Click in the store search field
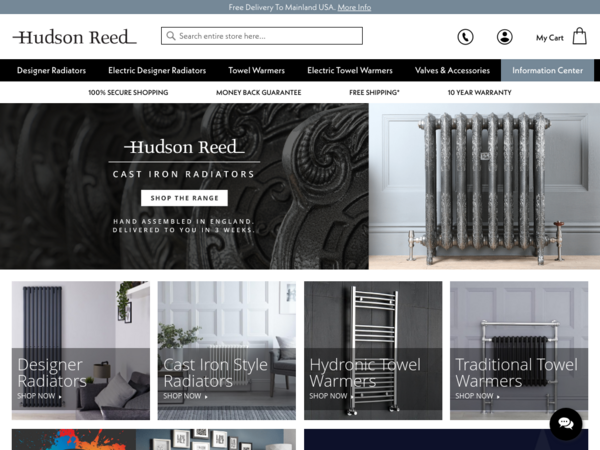Viewport: 600px width, 450px height. (262, 36)
